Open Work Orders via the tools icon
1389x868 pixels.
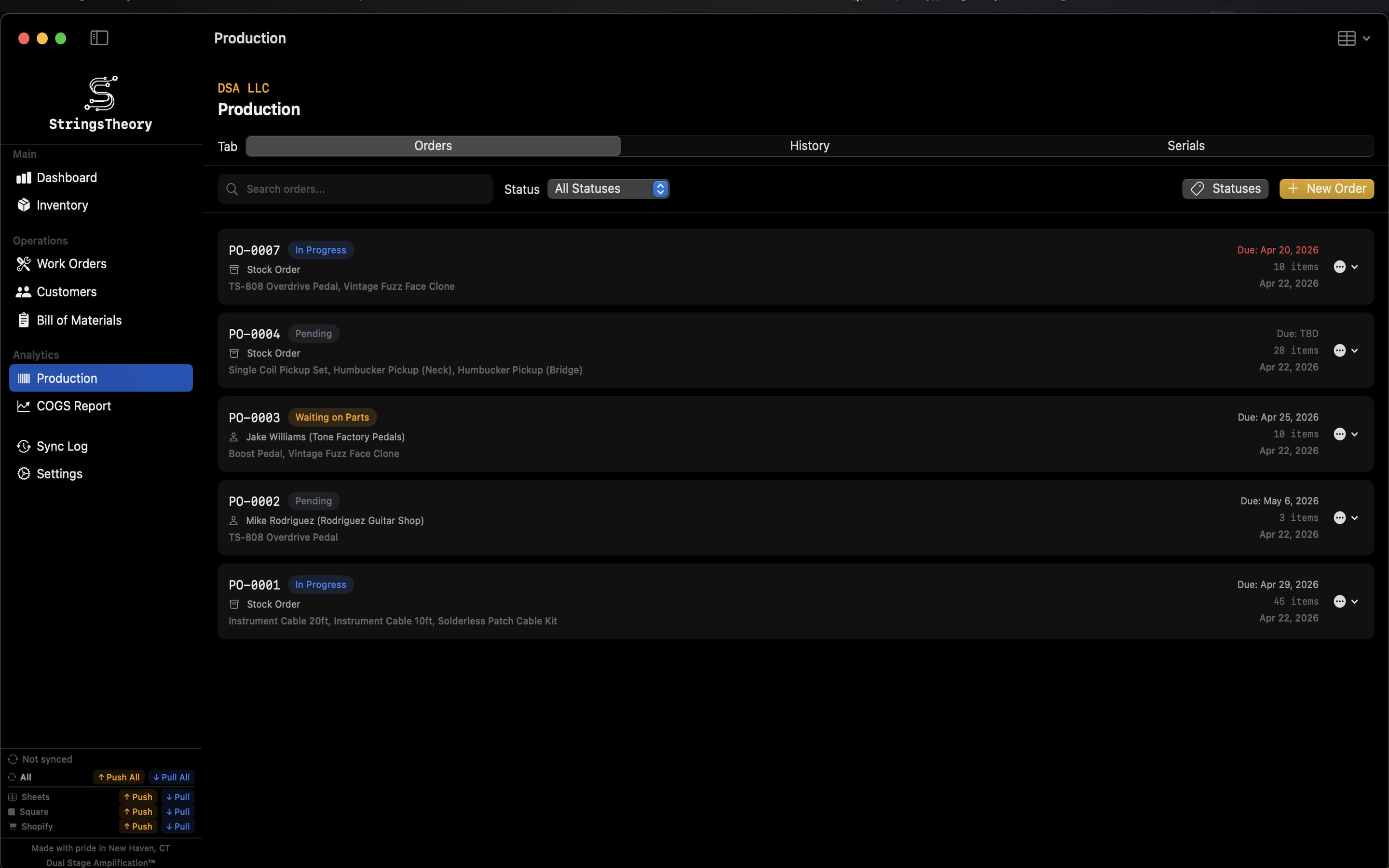click(x=24, y=263)
